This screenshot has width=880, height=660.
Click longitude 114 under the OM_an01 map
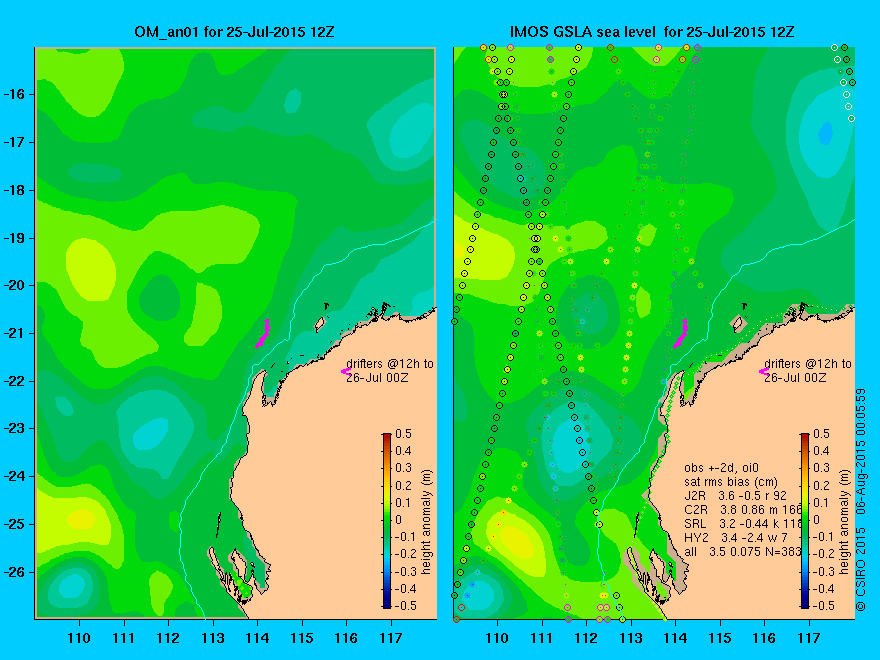[x=257, y=638]
